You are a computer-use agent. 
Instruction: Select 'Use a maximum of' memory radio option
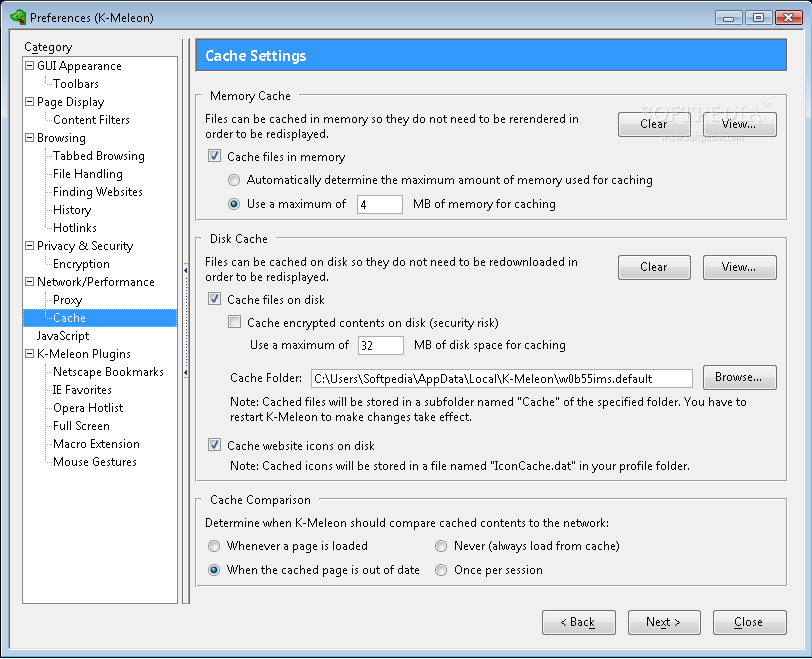234,204
